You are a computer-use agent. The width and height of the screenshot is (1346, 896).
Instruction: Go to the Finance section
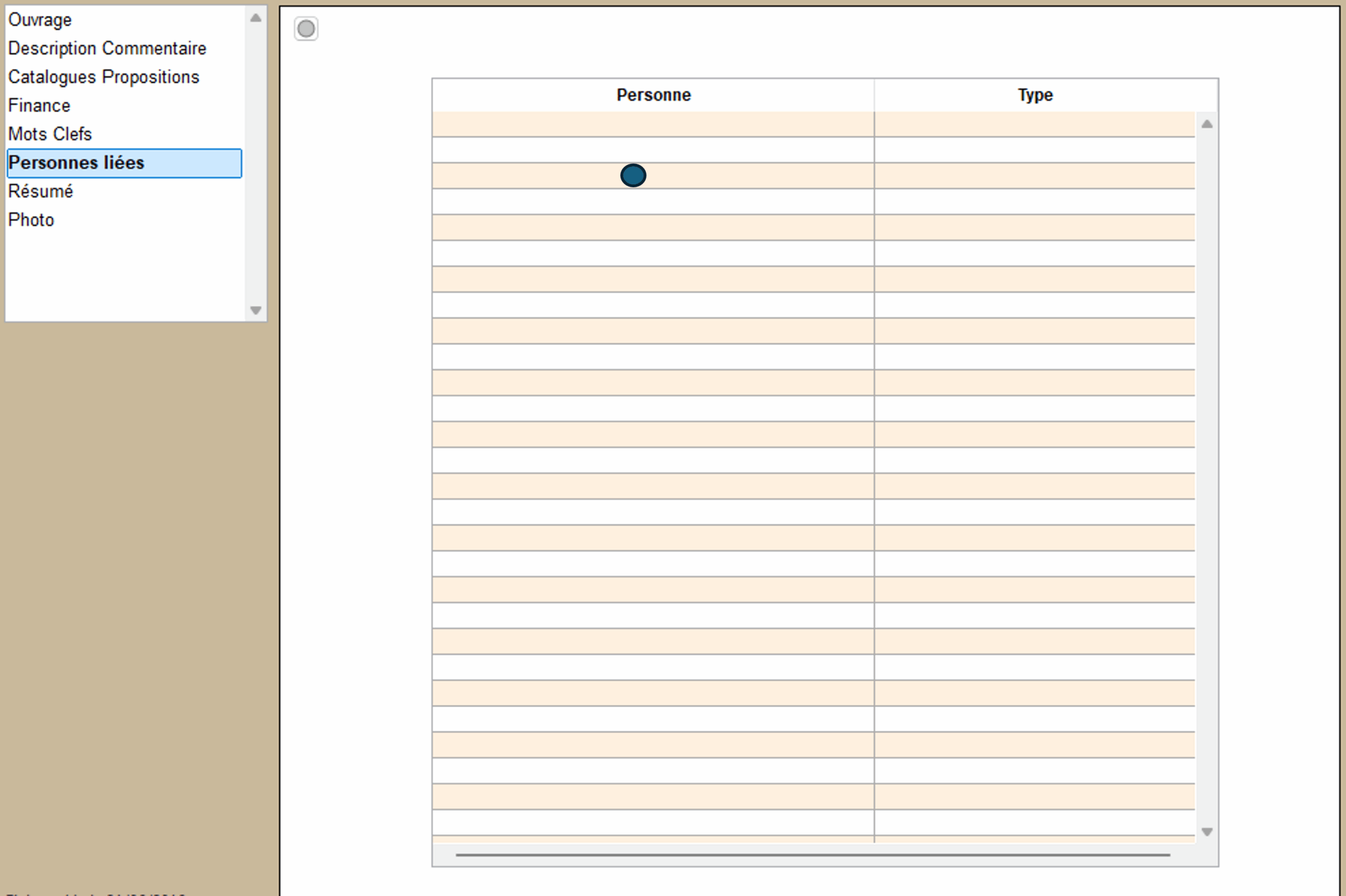[x=39, y=106]
